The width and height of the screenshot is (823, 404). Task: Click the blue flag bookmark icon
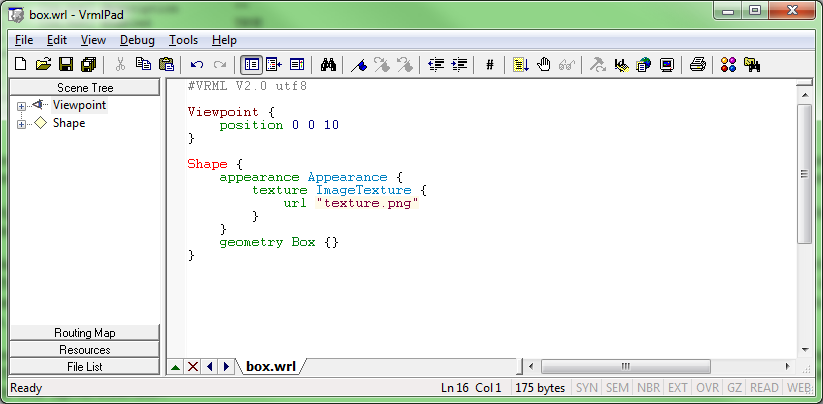(x=359, y=65)
